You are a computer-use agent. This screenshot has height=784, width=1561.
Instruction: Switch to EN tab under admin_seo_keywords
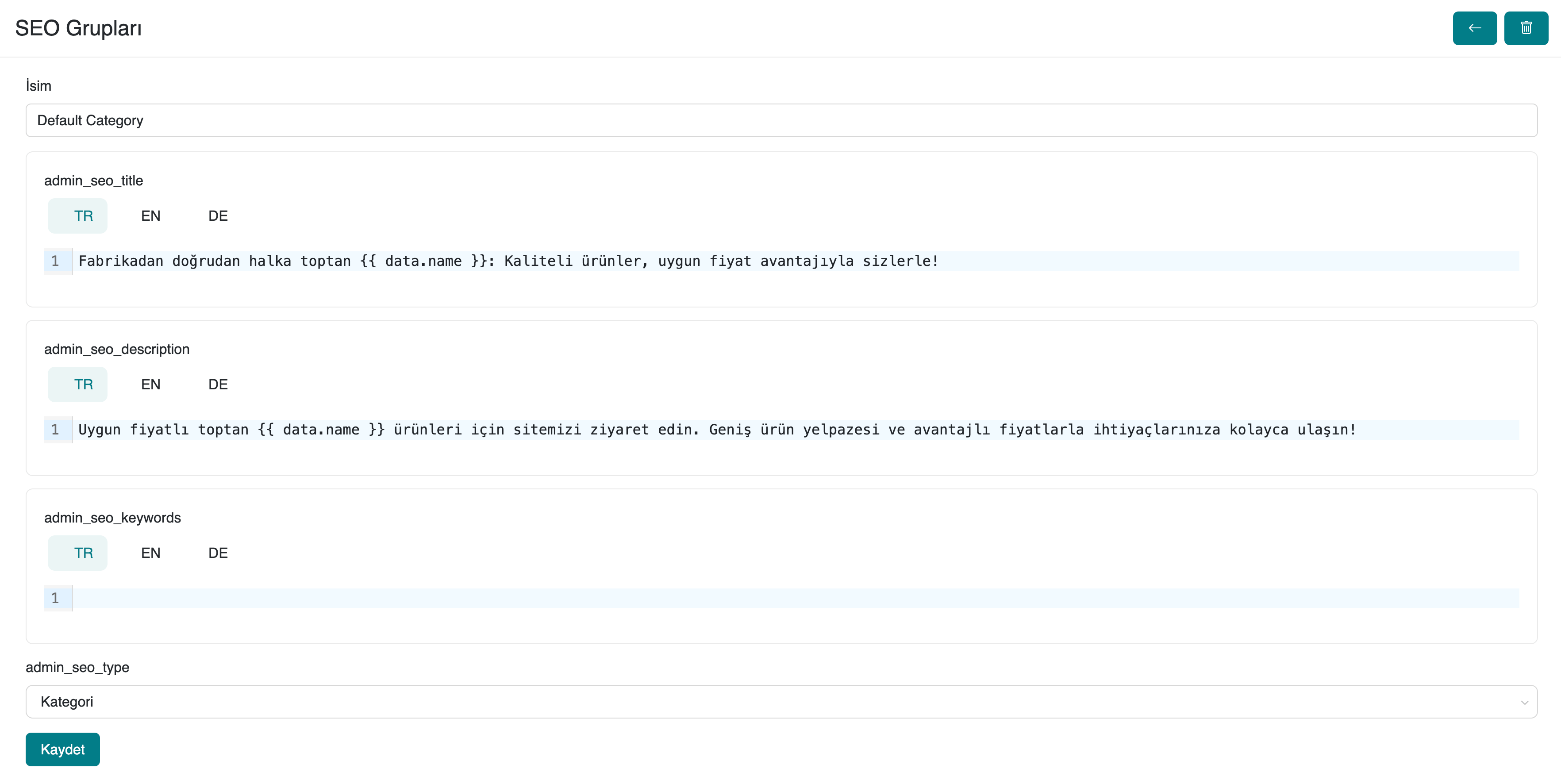[x=150, y=553]
